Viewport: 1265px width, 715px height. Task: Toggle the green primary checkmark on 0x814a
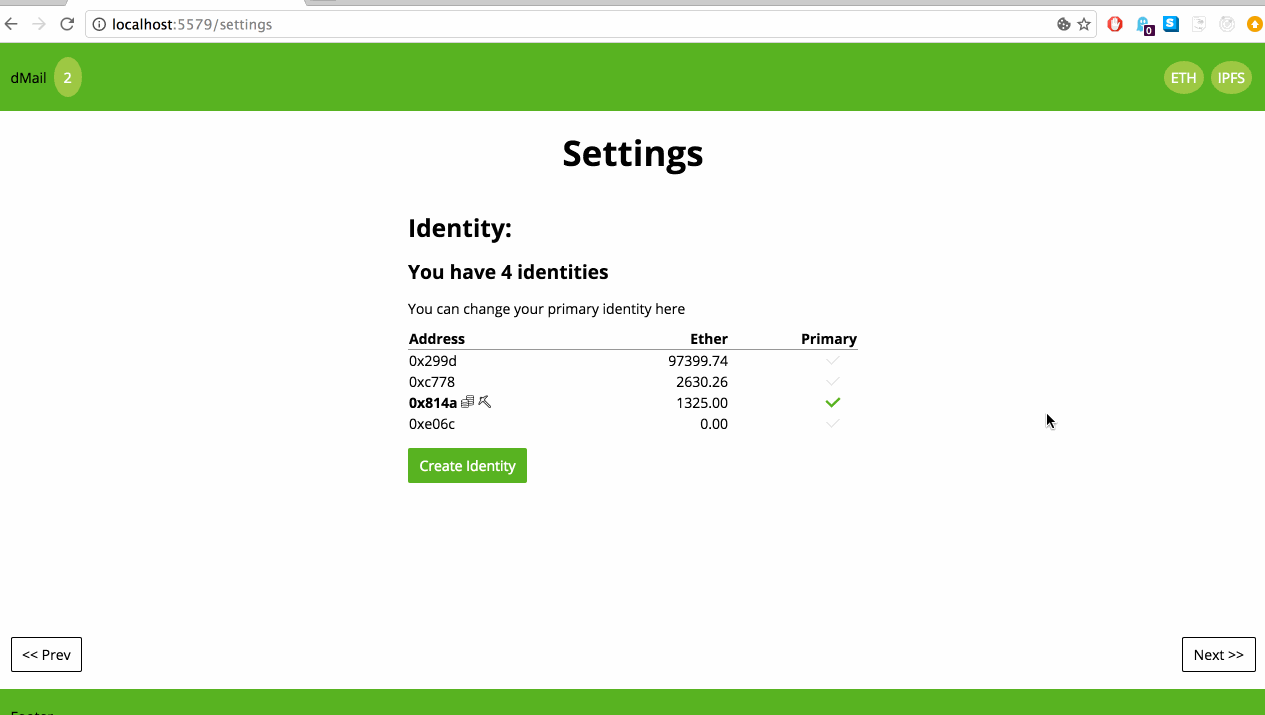832,402
